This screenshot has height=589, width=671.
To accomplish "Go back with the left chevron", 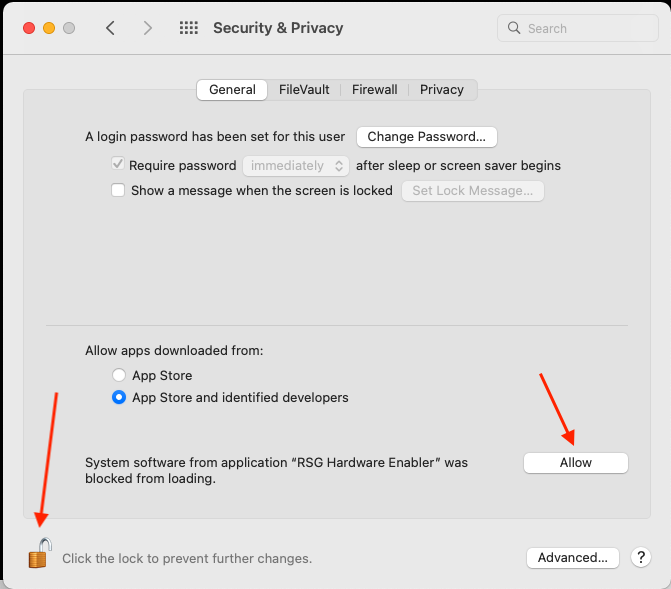I will pos(110,28).
